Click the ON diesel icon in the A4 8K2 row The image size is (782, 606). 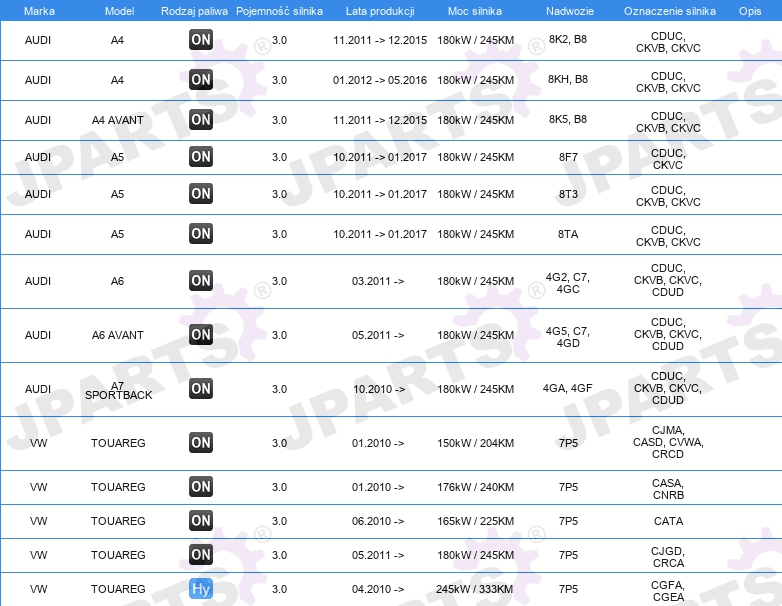[x=201, y=40]
